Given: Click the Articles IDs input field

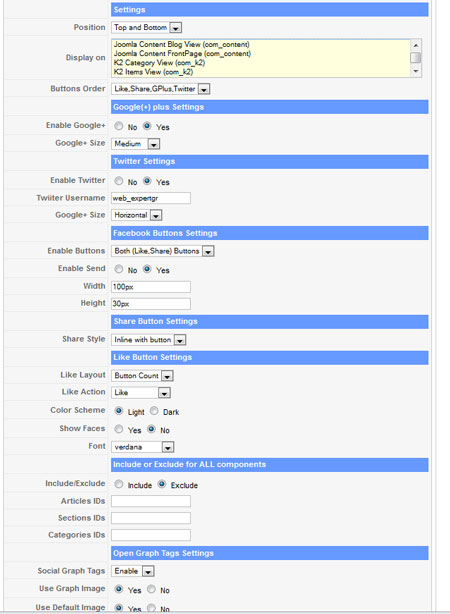Looking at the screenshot, I should point(151,501).
